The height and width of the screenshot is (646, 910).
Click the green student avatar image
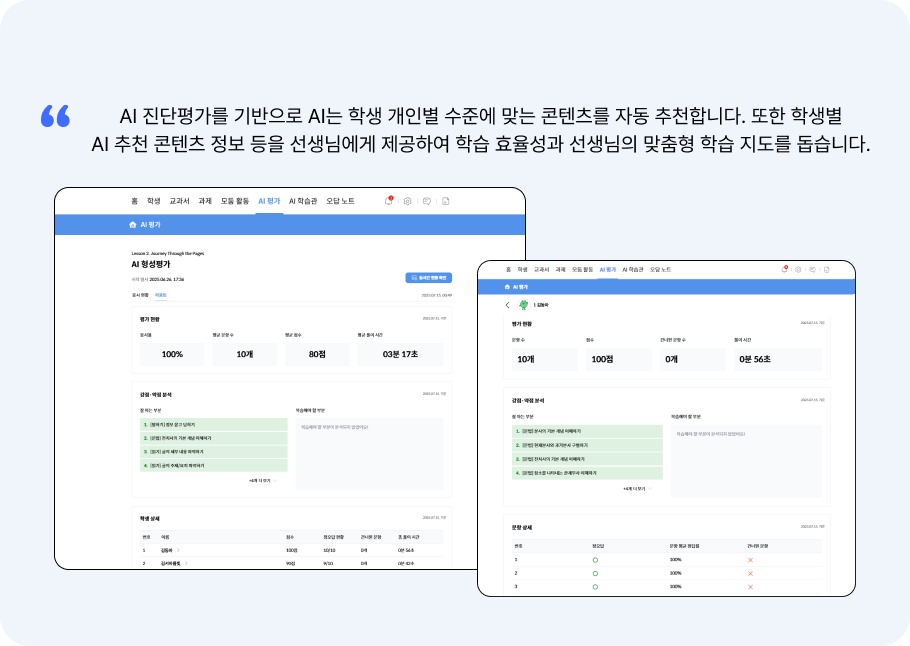[x=523, y=305]
